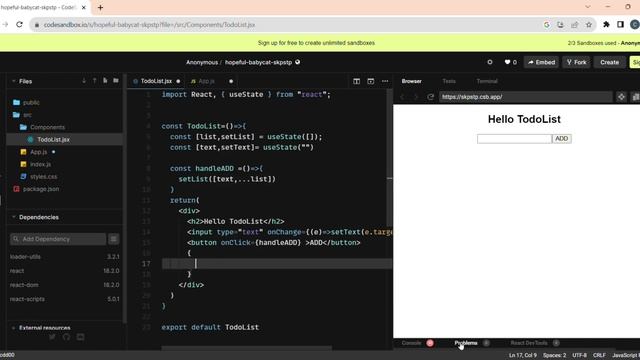The image size is (640, 360).
Task: Share this page from address bar
Action: pyautogui.click(x=574, y=25)
